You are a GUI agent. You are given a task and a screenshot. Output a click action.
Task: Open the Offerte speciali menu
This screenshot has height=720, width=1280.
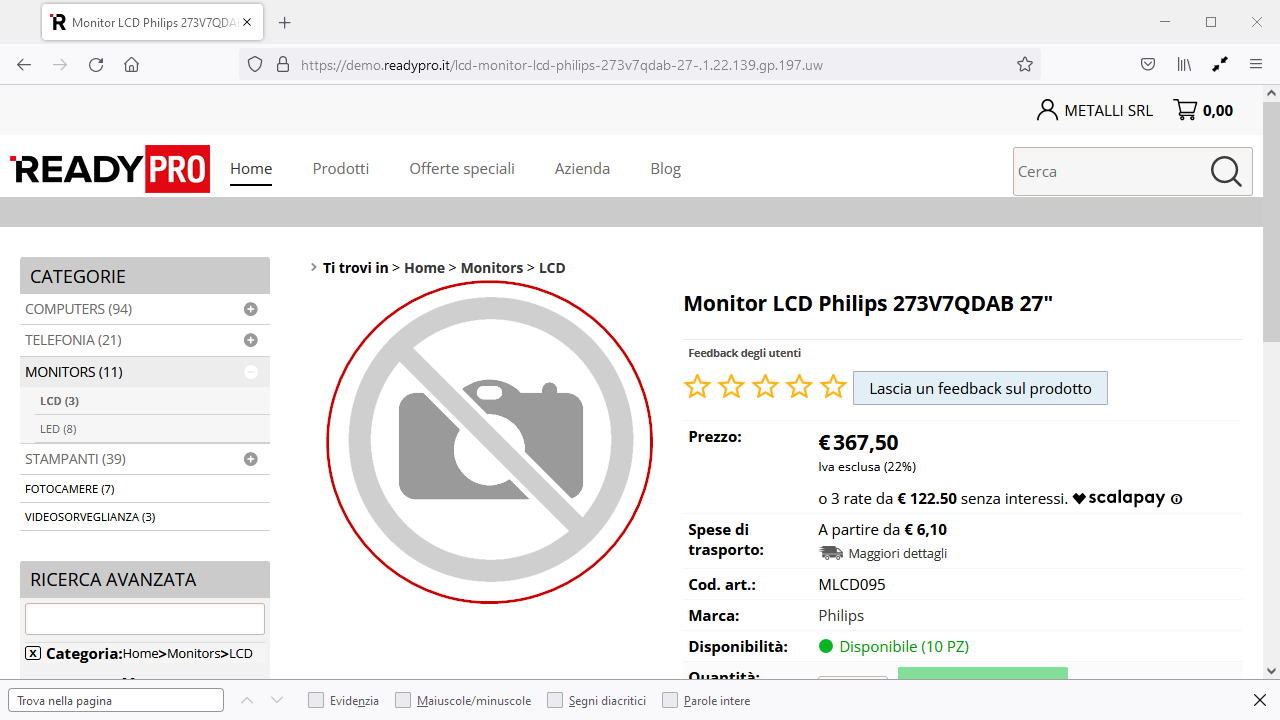pyautogui.click(x=462, y=168)
